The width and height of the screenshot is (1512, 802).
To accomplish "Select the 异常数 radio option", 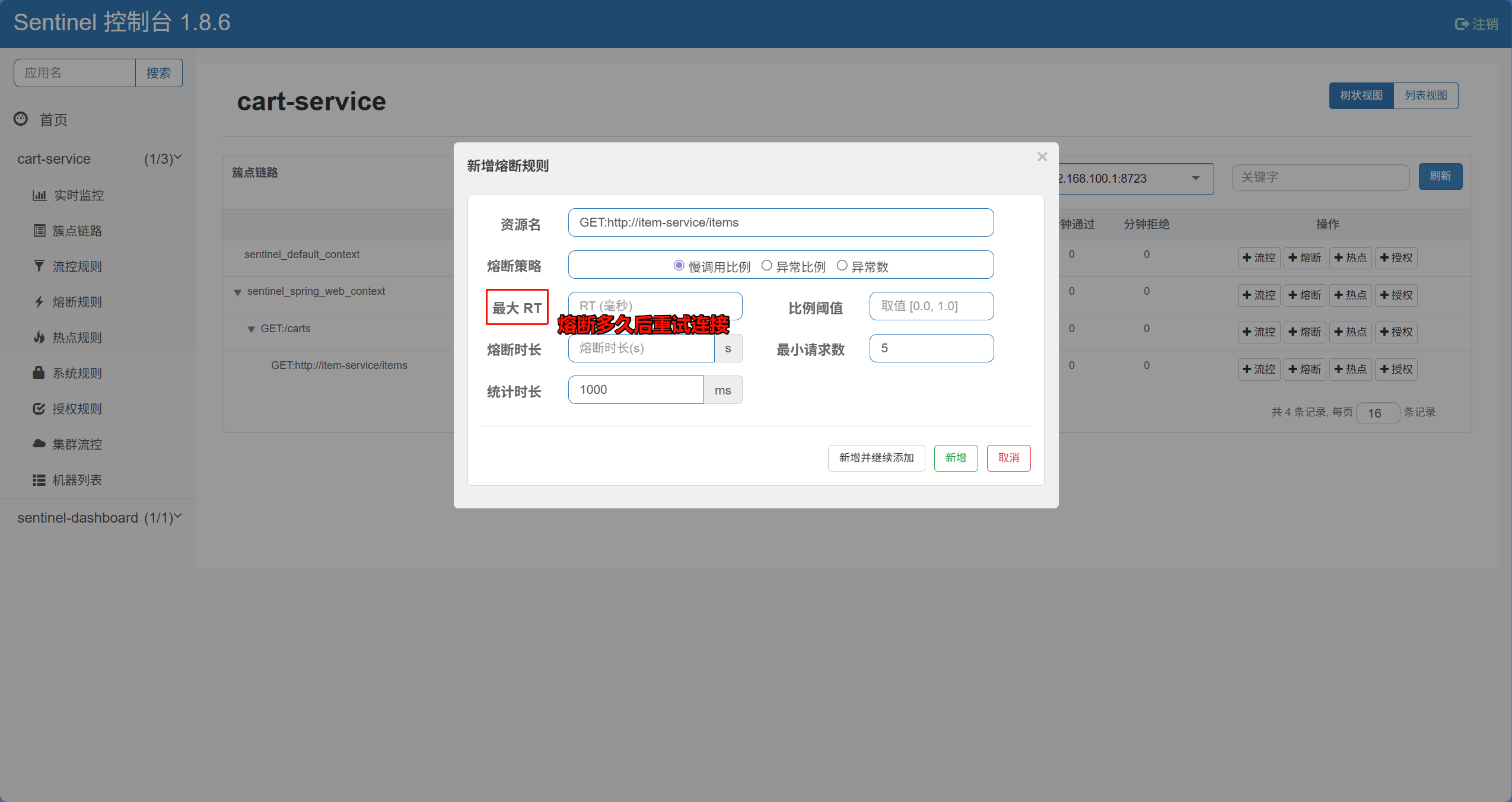I will point(842,265).
